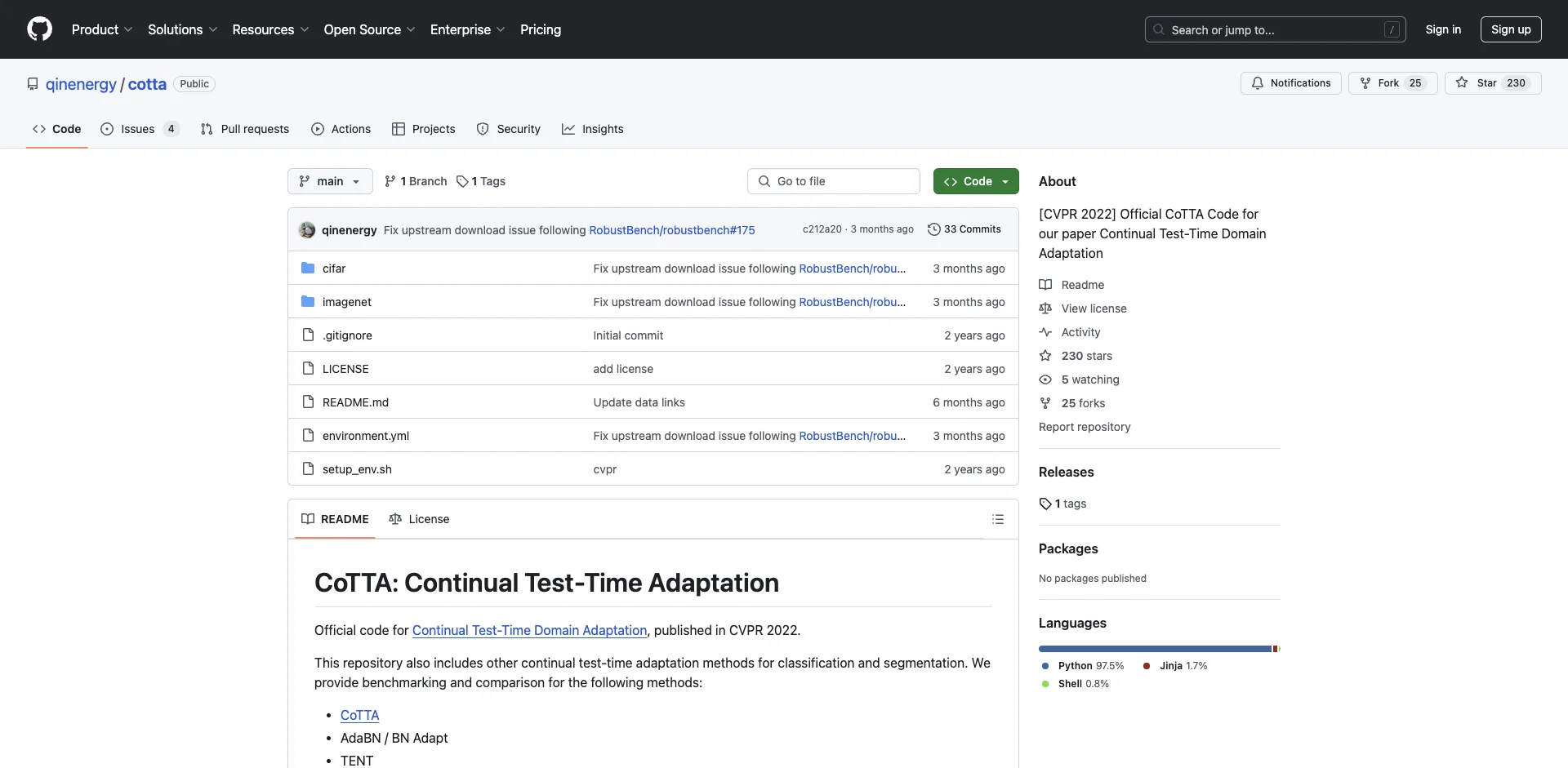Image resolution: width=1568 pixels, height=768 pixels.
Task: Click the README.md file icon
Action: coord(308,402)
